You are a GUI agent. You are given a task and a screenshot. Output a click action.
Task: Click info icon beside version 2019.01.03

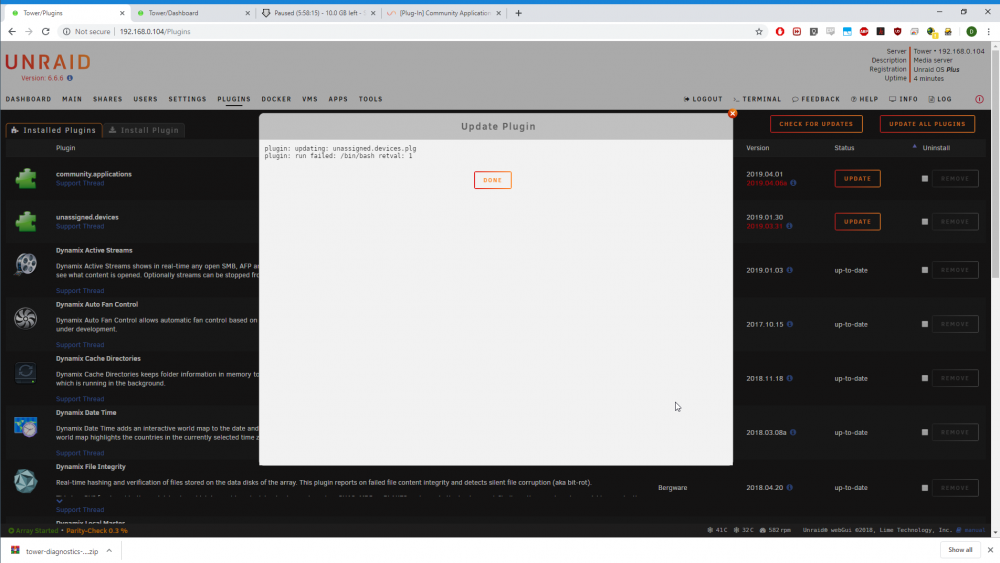pyautogui.click(x=790, y=270)
